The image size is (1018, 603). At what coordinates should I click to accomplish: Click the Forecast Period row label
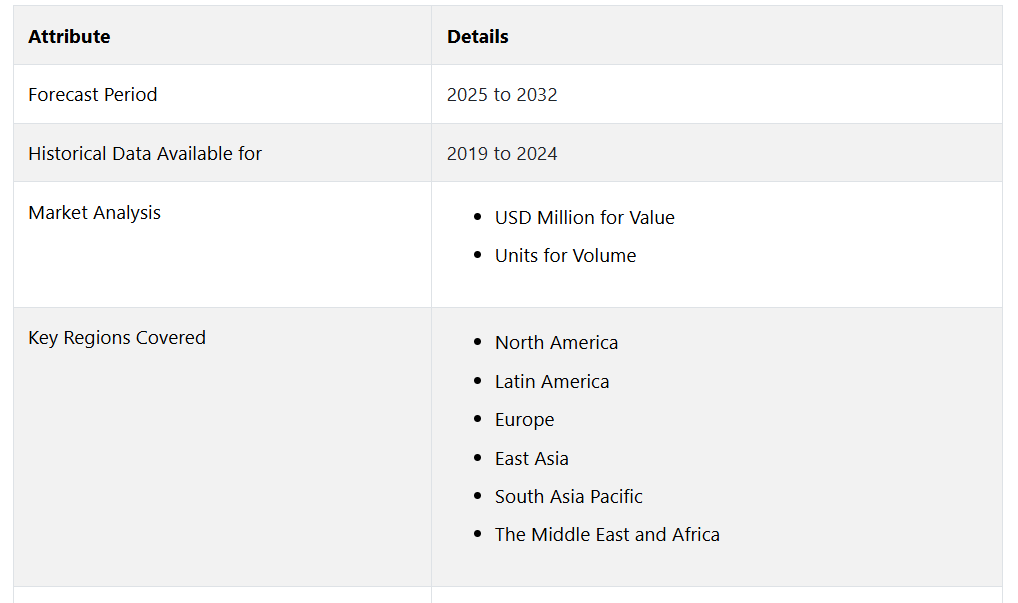click(93, 95)
